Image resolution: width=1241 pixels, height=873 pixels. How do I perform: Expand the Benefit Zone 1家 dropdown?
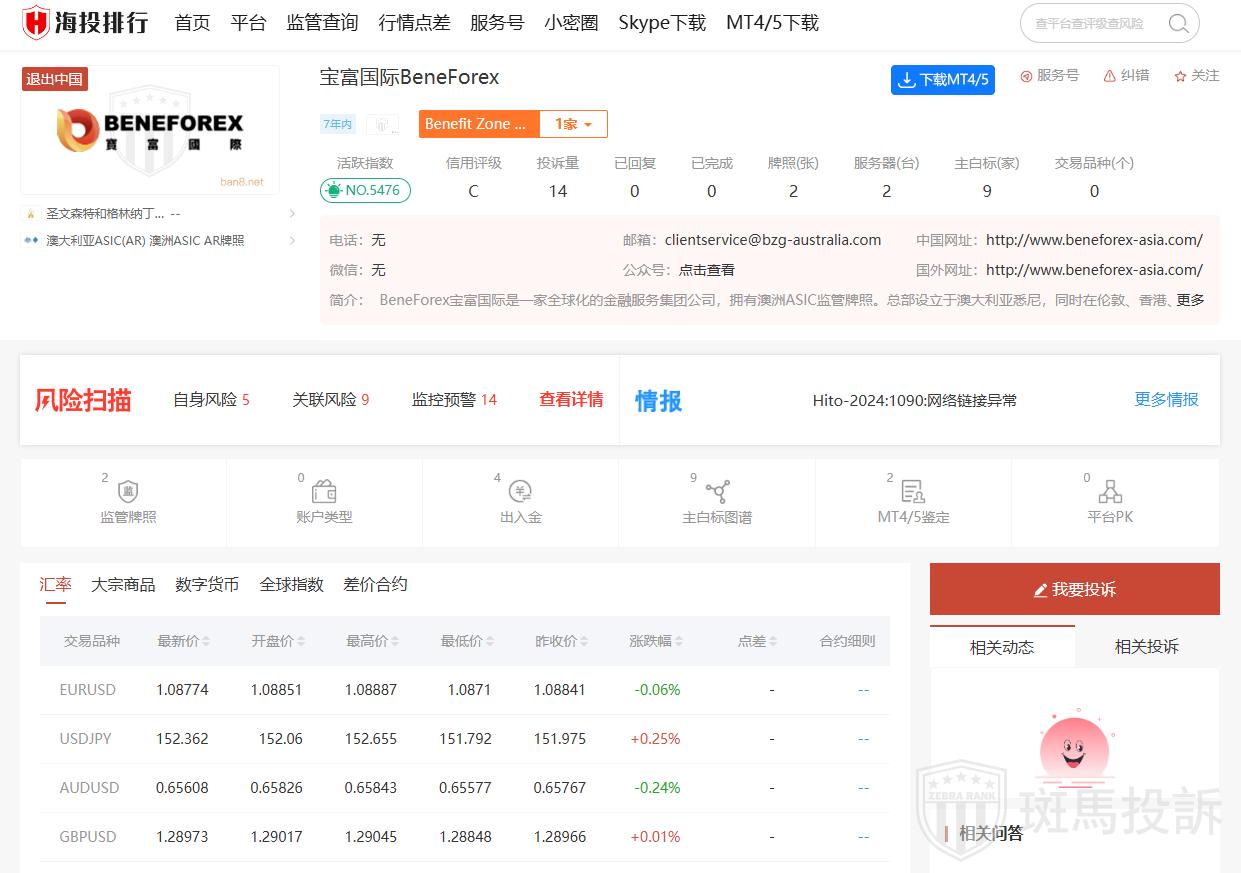(x=573, y=124)
